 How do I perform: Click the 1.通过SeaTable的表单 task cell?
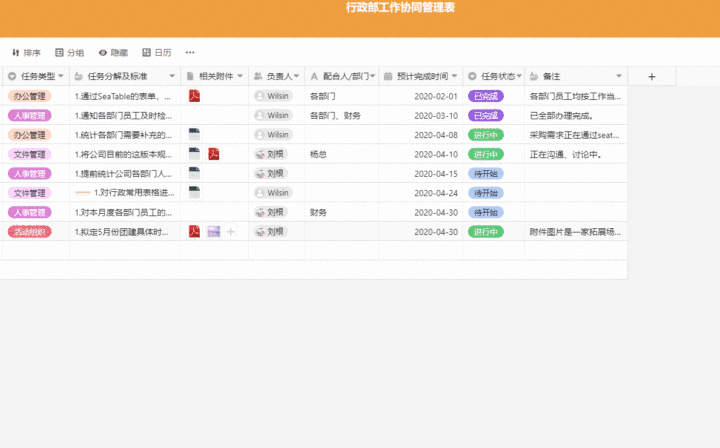point(125,96)
